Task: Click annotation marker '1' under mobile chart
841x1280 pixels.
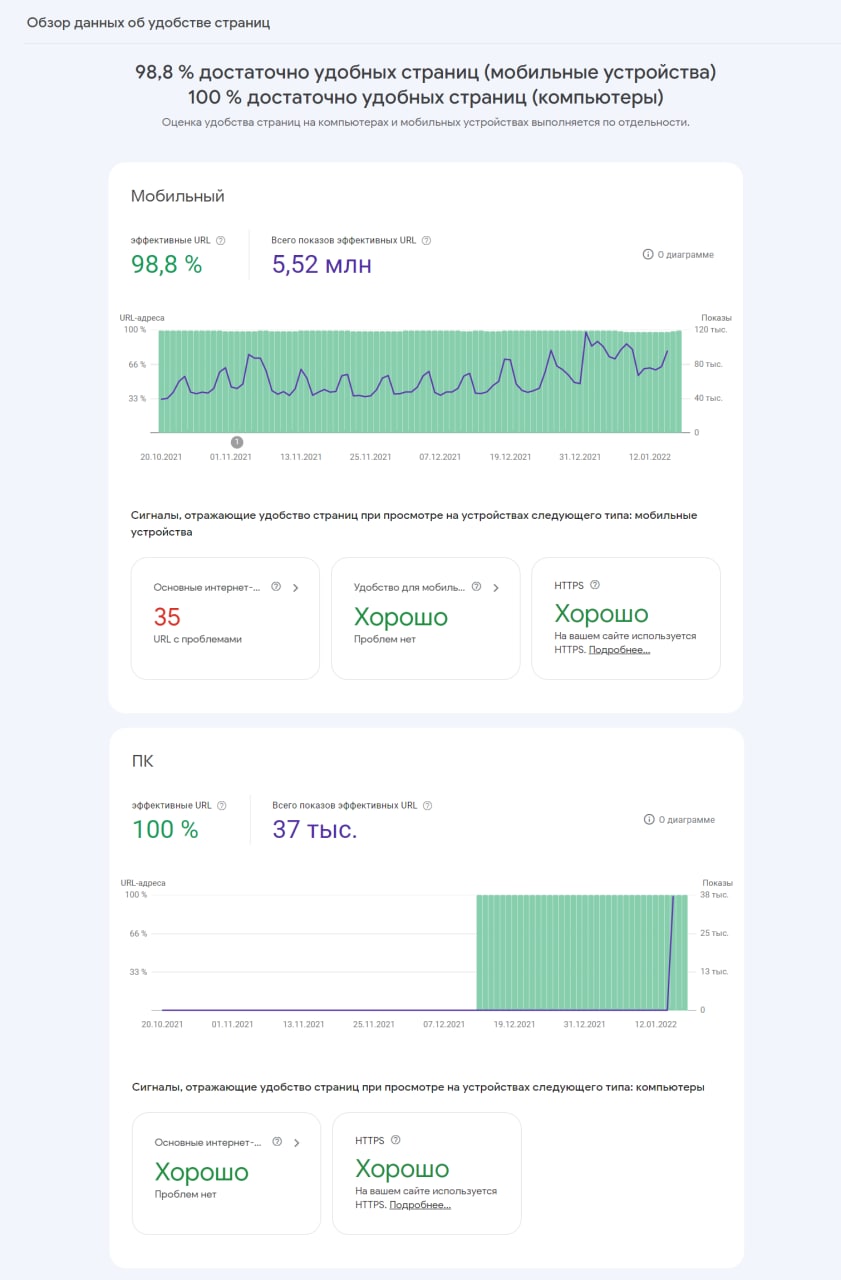Action: point(237,441)
